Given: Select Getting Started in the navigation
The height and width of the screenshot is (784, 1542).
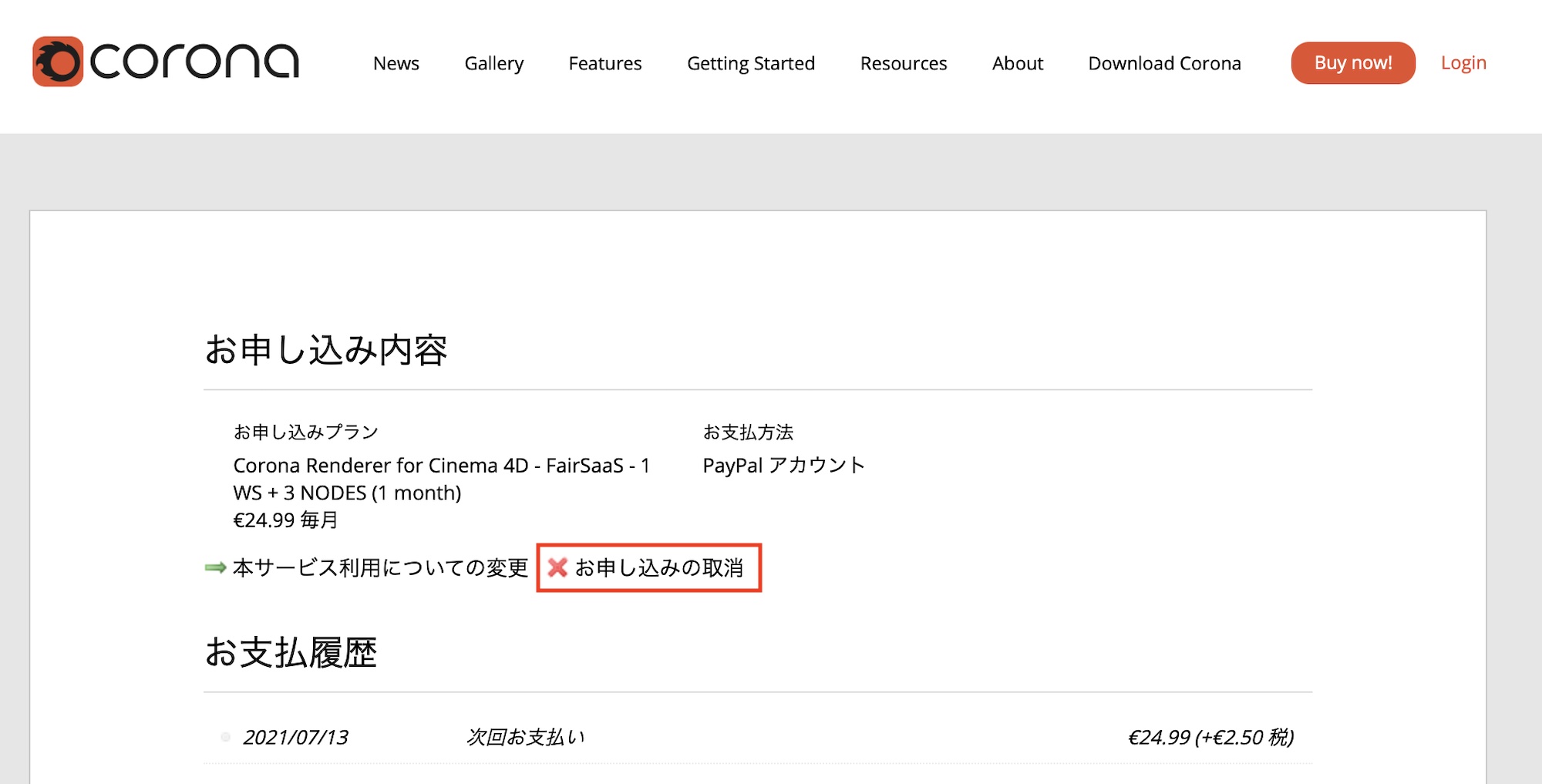Looking at the screenshot, I should click(750, 63).
